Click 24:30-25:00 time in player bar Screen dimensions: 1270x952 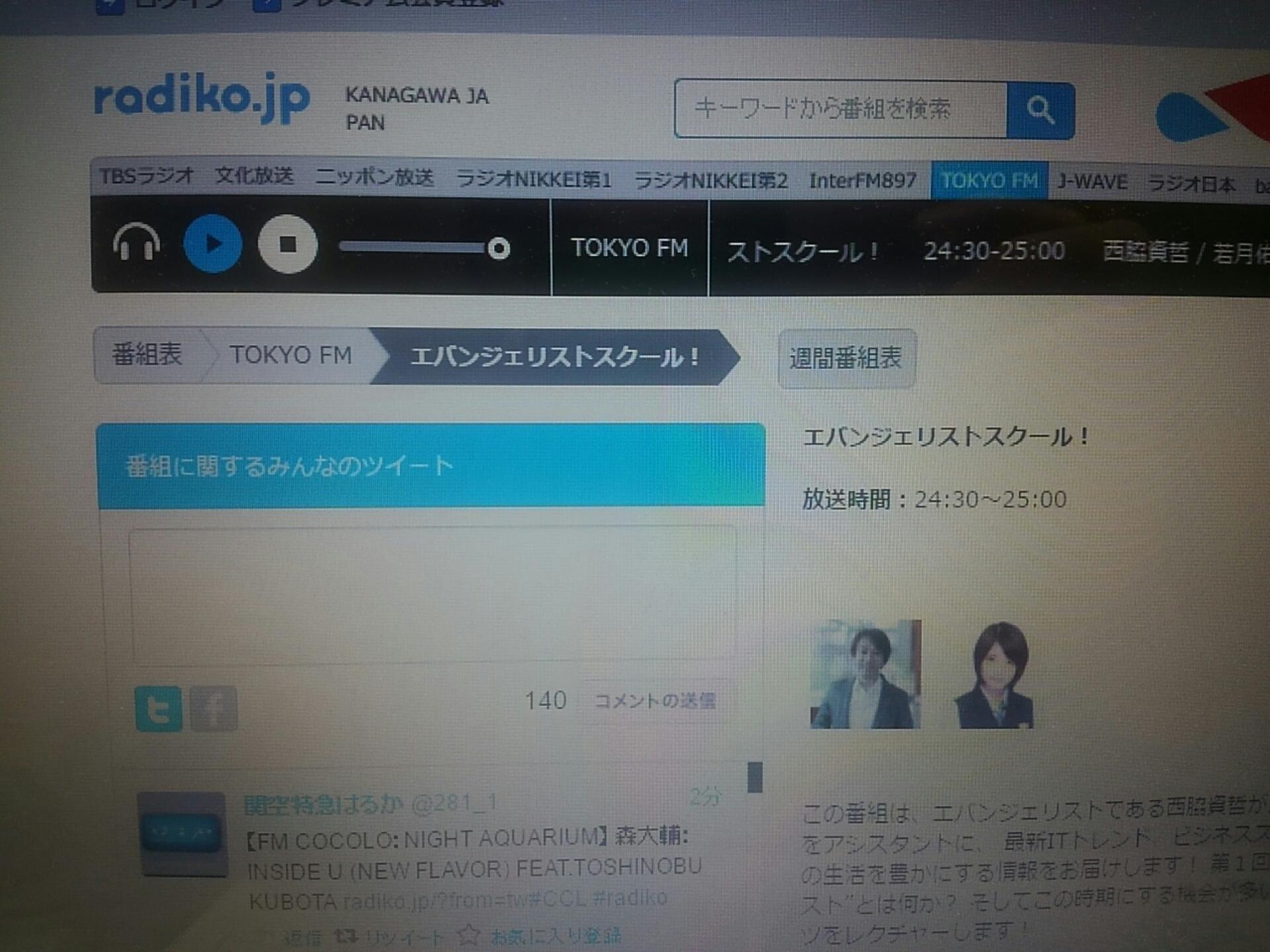point(994,251)
